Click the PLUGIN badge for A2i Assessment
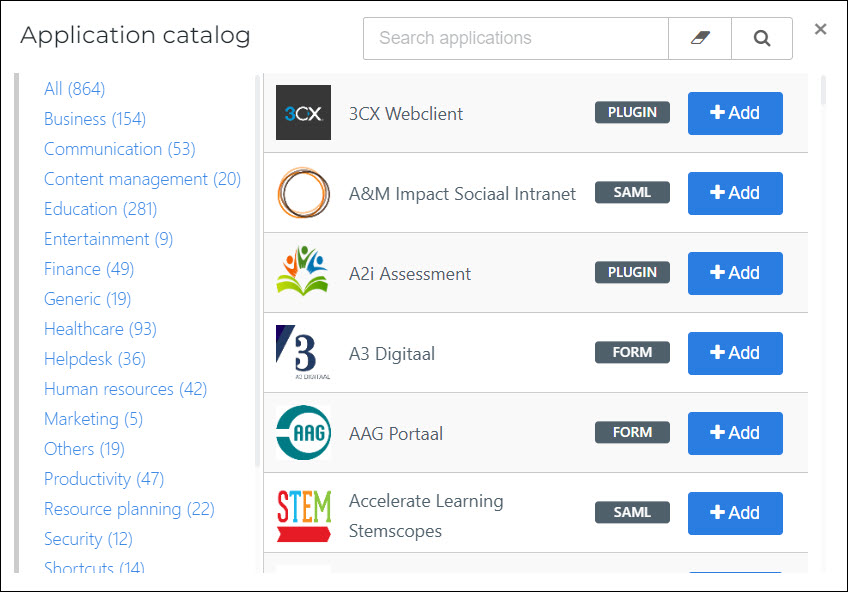The image size is (848, 592). [x=632, y=272]
